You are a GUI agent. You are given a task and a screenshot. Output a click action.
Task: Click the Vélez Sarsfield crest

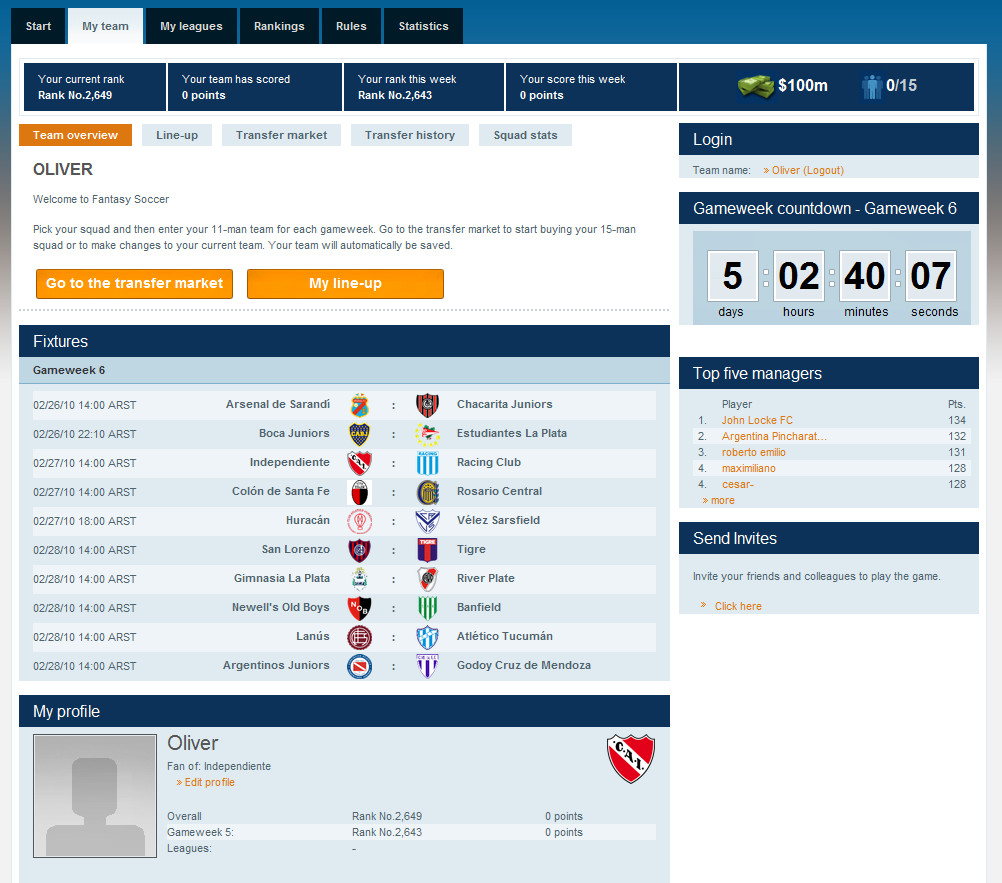point(427,521)
